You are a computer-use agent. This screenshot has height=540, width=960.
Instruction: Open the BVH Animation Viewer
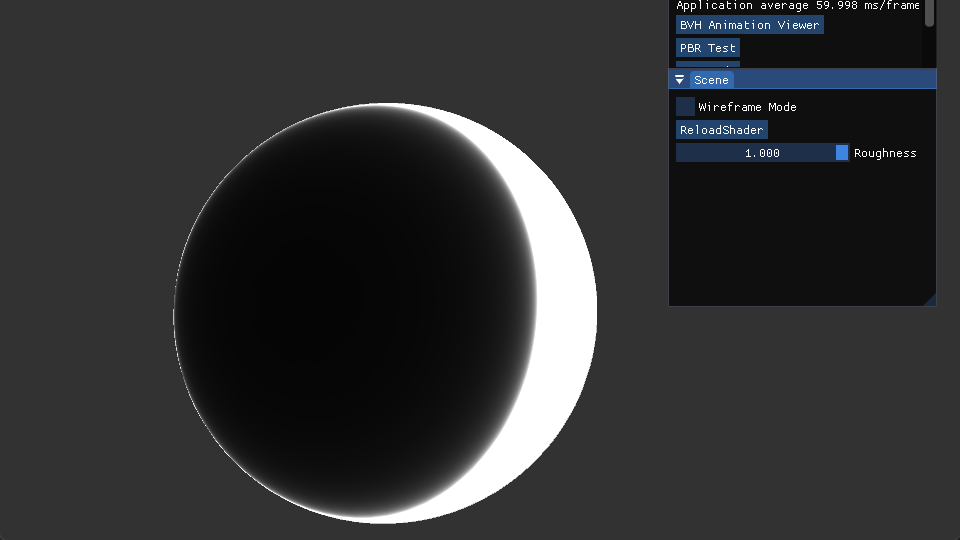749,25
